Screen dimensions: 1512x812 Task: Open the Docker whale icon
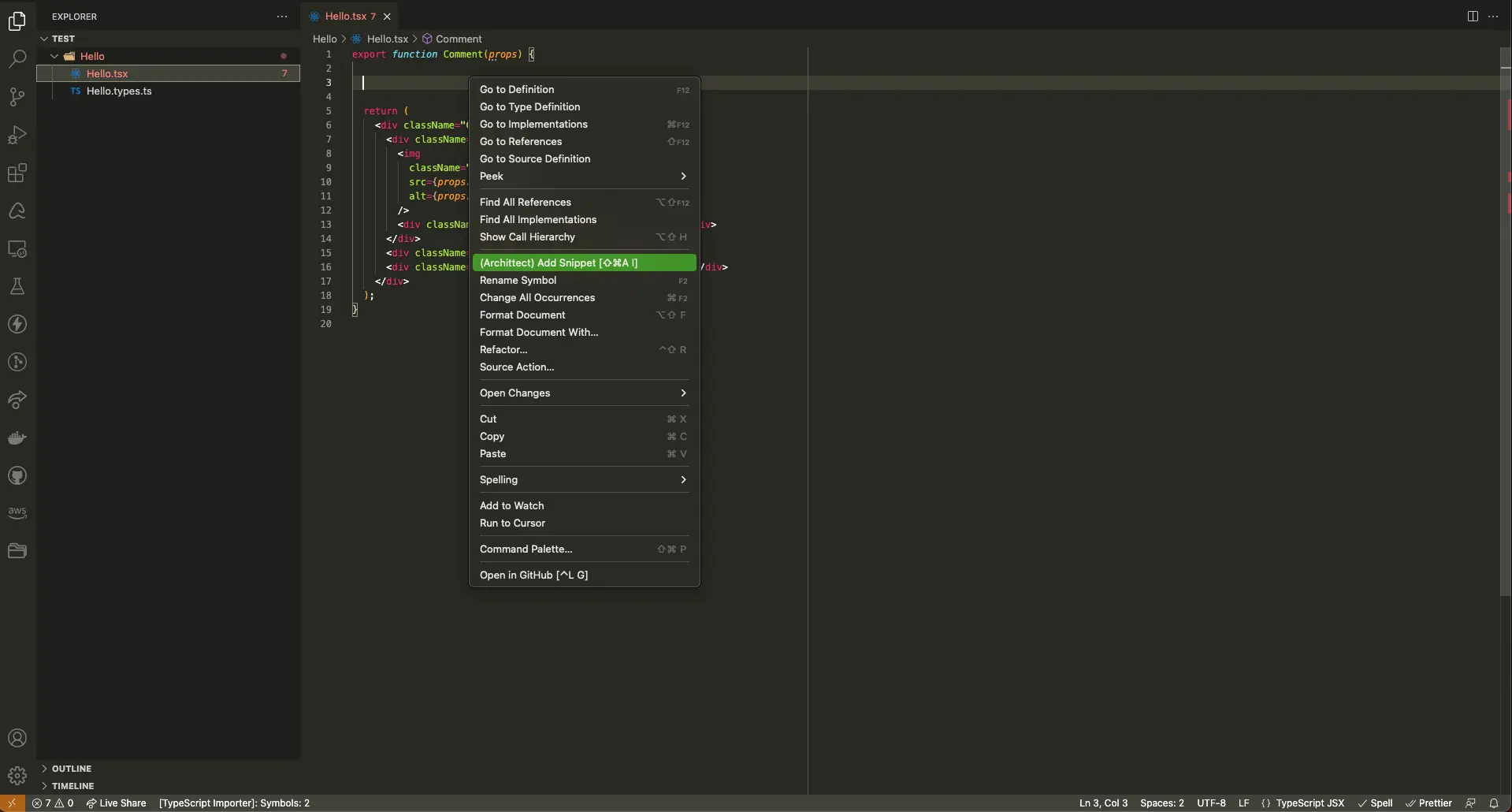pyautogui.click(x=17, y=438)
